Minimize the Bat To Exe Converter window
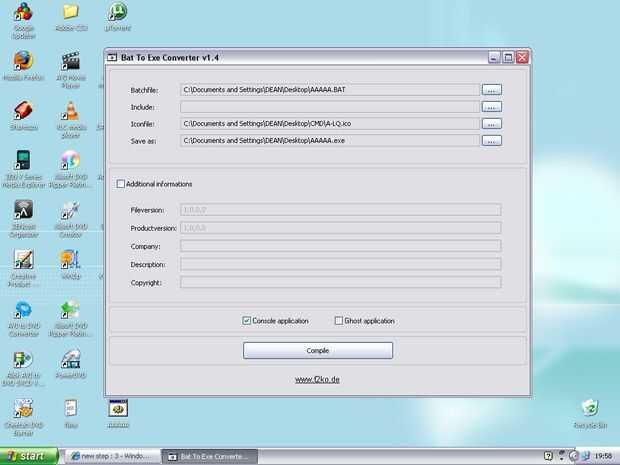620x465 pixels. pos(494,58)
